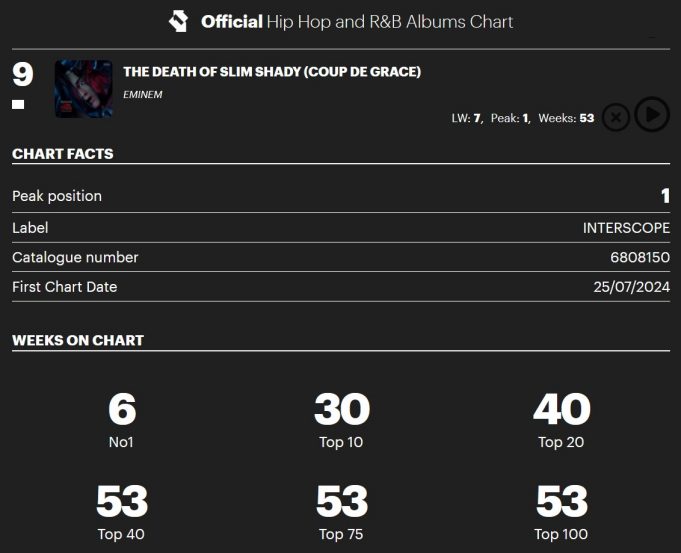Select the INTERSCOPE label value
Viewport: 681px width, 553px height.
click(626, 228)
